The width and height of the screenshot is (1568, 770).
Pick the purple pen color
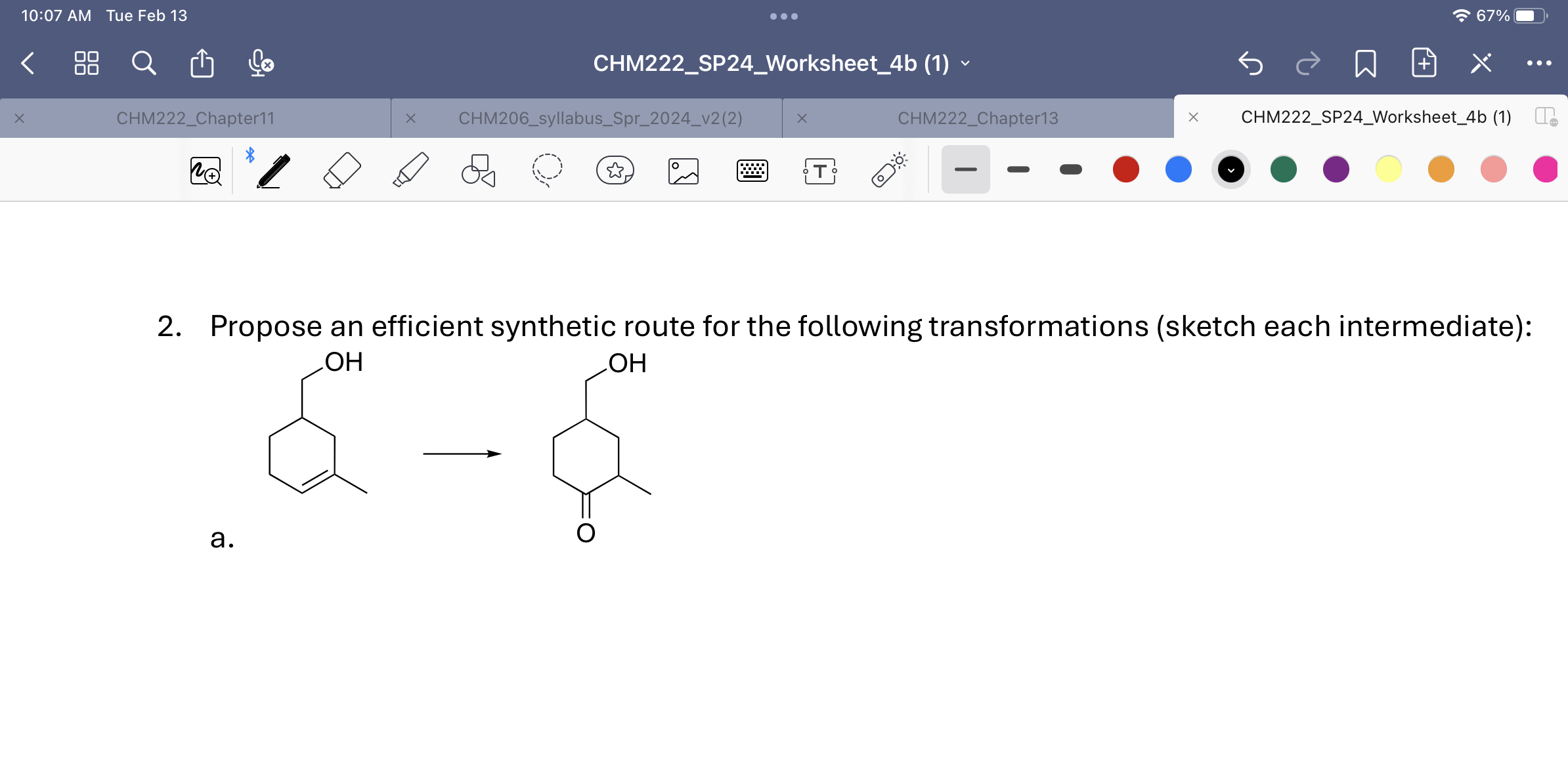(x=1336, y=169)
